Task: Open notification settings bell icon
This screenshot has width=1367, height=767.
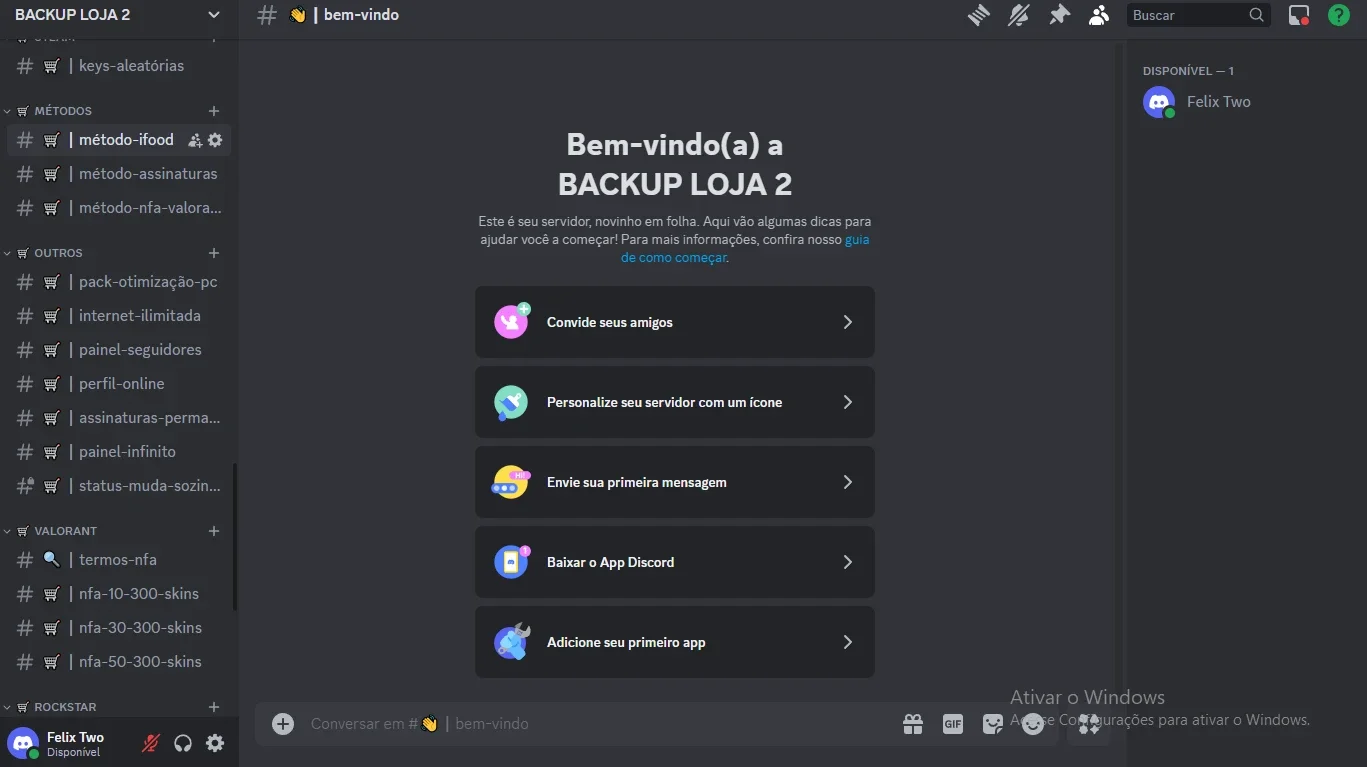Action: point(1019,15)
